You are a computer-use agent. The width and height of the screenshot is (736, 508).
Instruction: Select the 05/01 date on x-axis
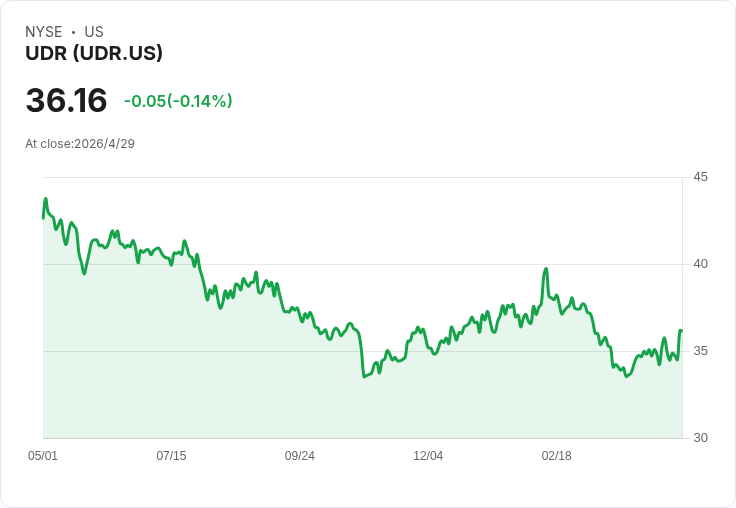pos(43,456)
